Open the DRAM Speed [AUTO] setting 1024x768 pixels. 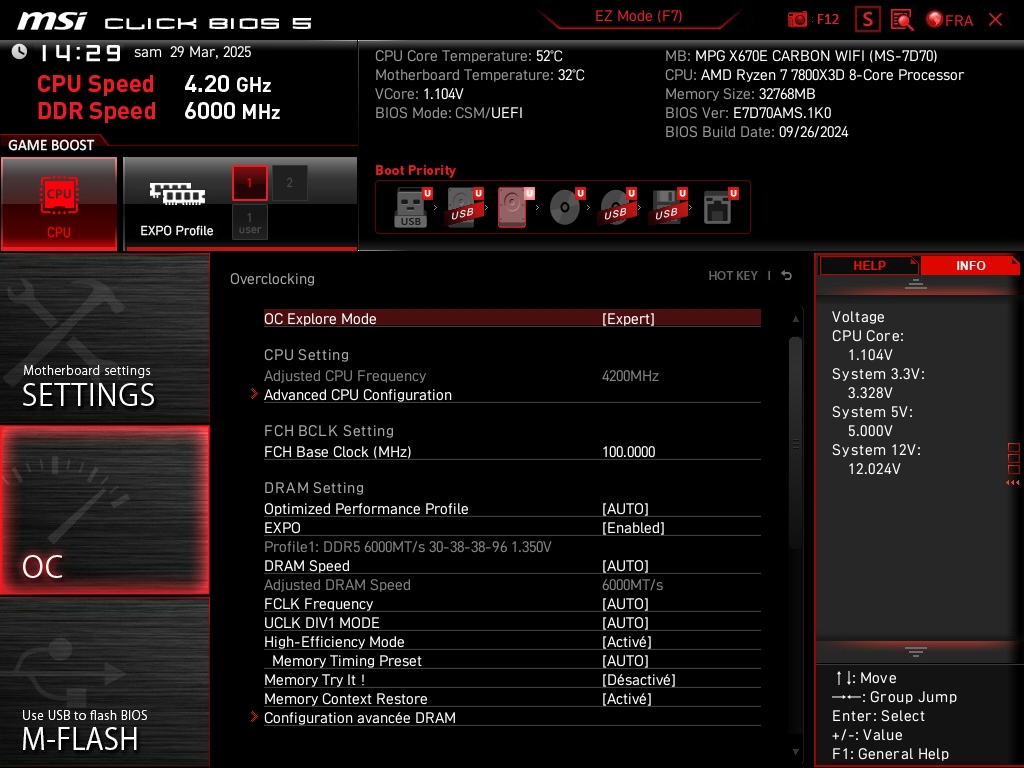pyautogui.click(x=512, y=566)
